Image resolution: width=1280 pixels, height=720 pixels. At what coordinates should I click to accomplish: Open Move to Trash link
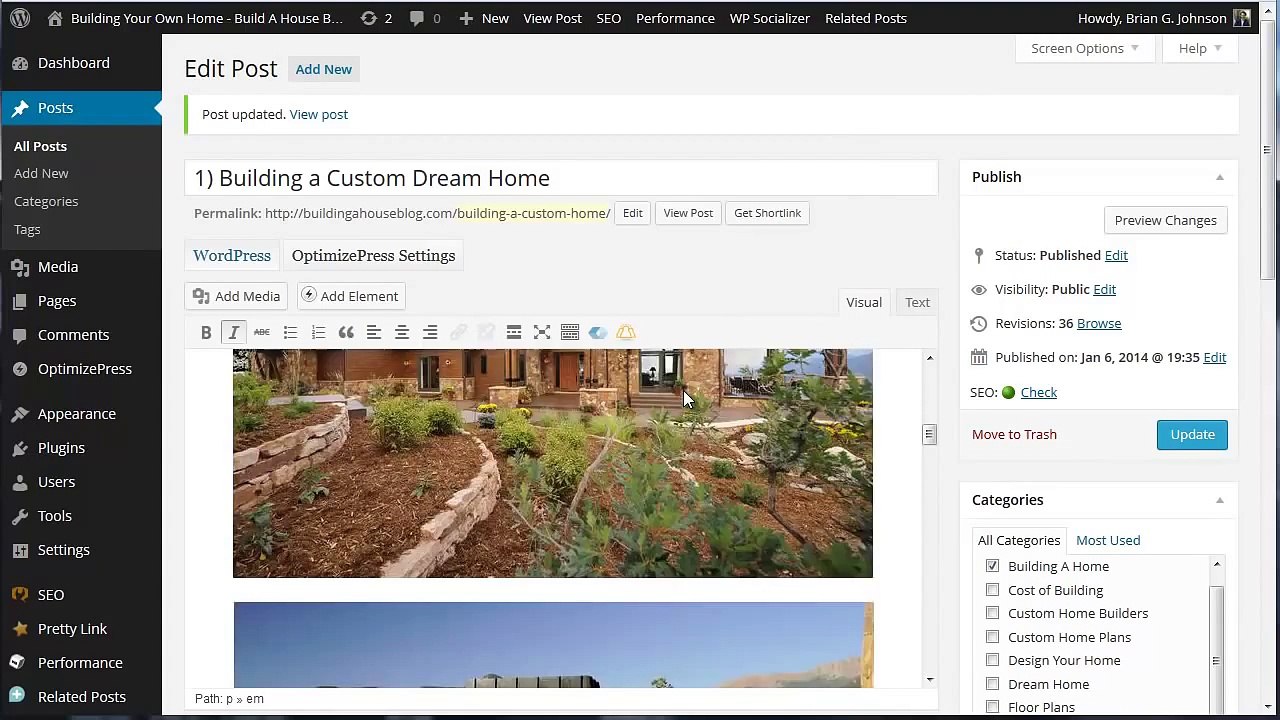point(1014,434)
